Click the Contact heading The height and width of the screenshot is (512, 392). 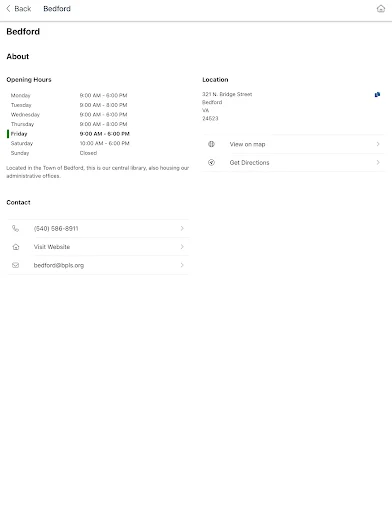click(18, 202)
